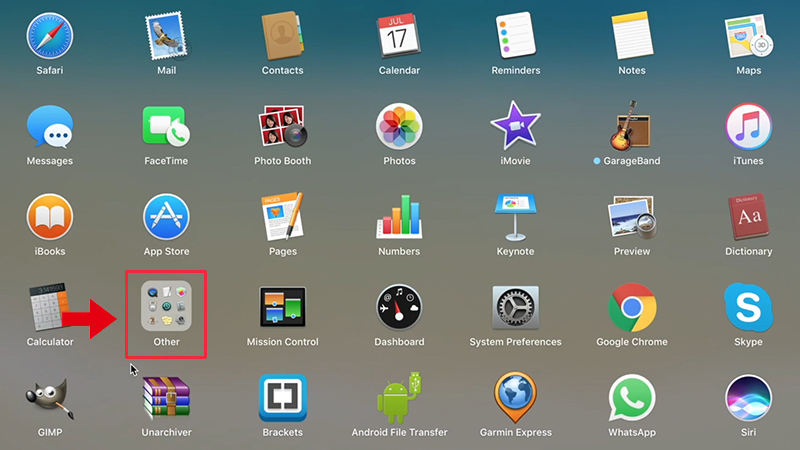This screenshot has width=800, height=450.
Task: Launch the Reminders app
Action: 515,36
